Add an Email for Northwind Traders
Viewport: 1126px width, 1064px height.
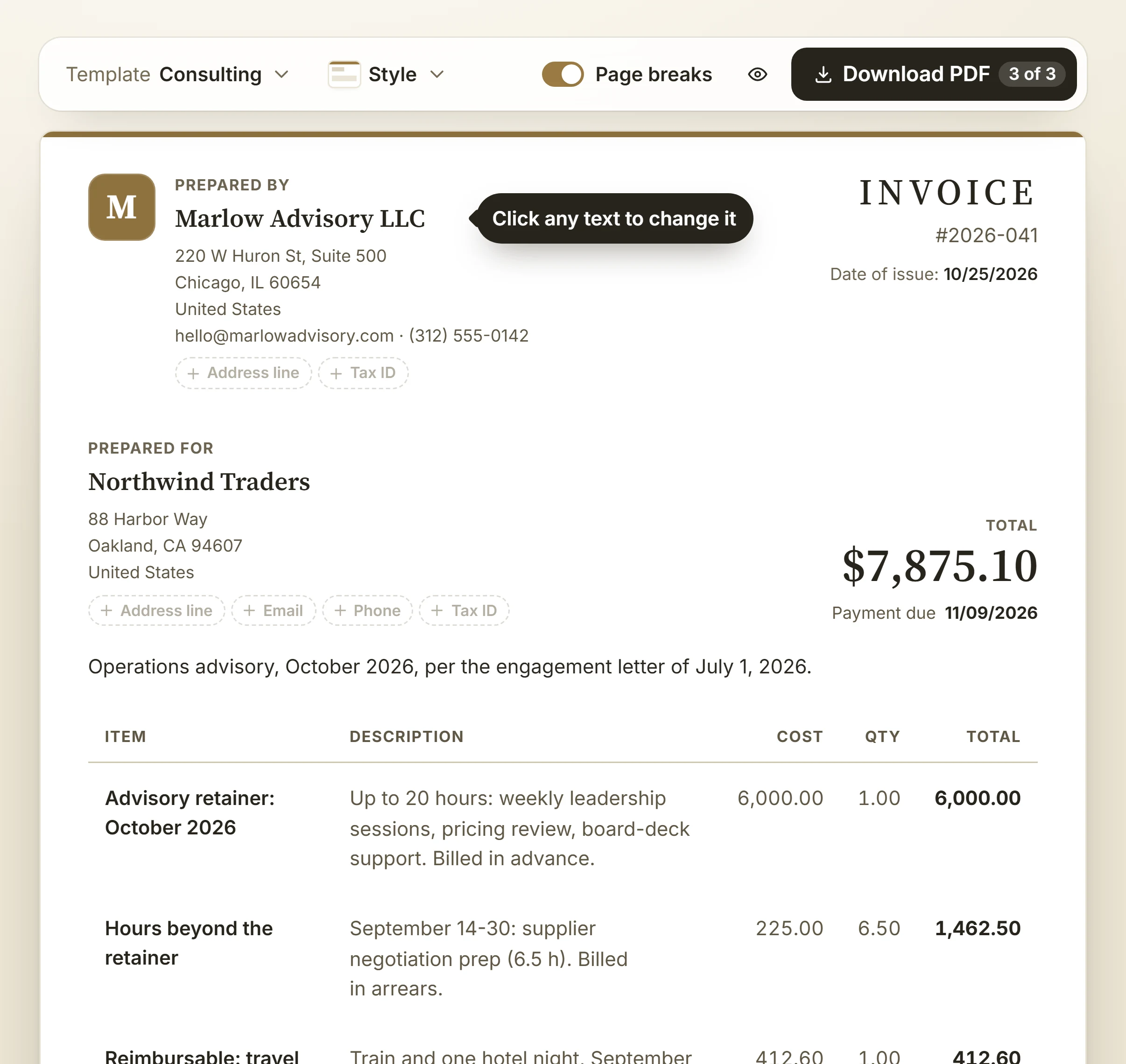[x=274, y=610]
